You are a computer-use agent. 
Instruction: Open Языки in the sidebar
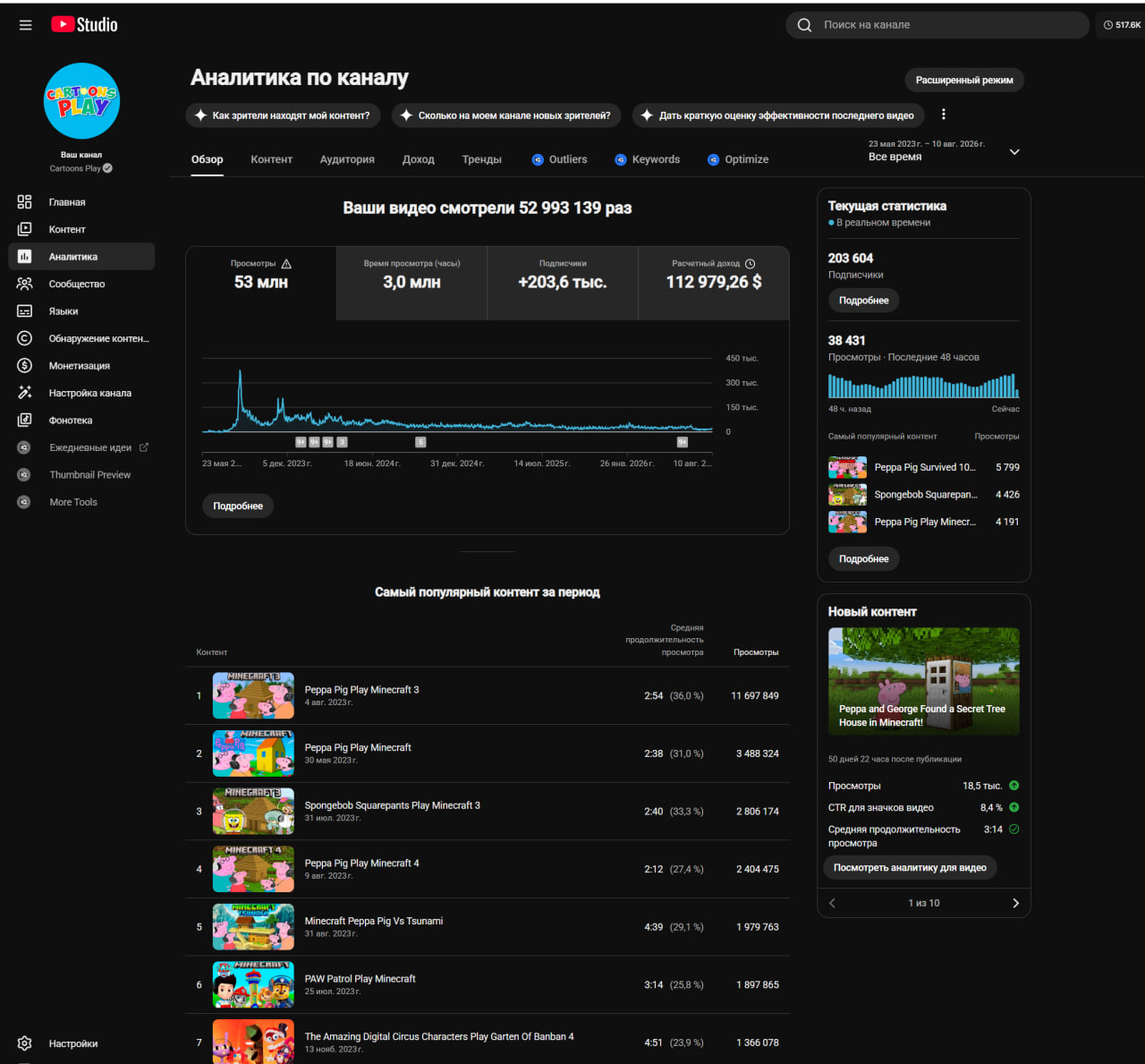pyautogui.click(x=81, y=311)
